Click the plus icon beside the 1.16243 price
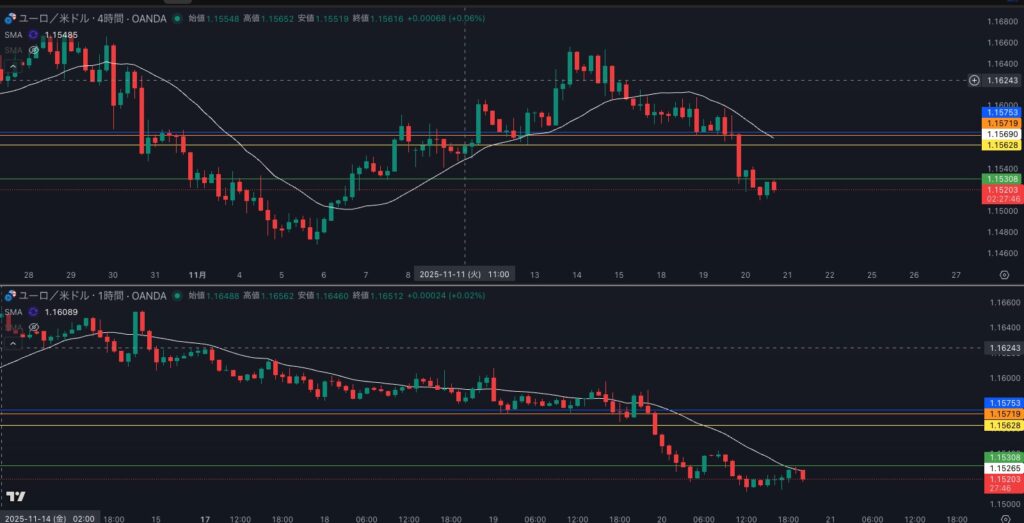 (975, 80)
